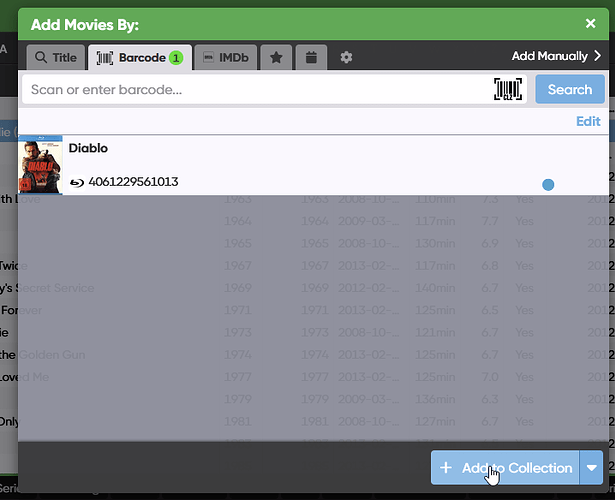The width and height of the screenshot is (615, 500).
Task: Click the plus icon on Add to Collection
Action: point(446,467)
